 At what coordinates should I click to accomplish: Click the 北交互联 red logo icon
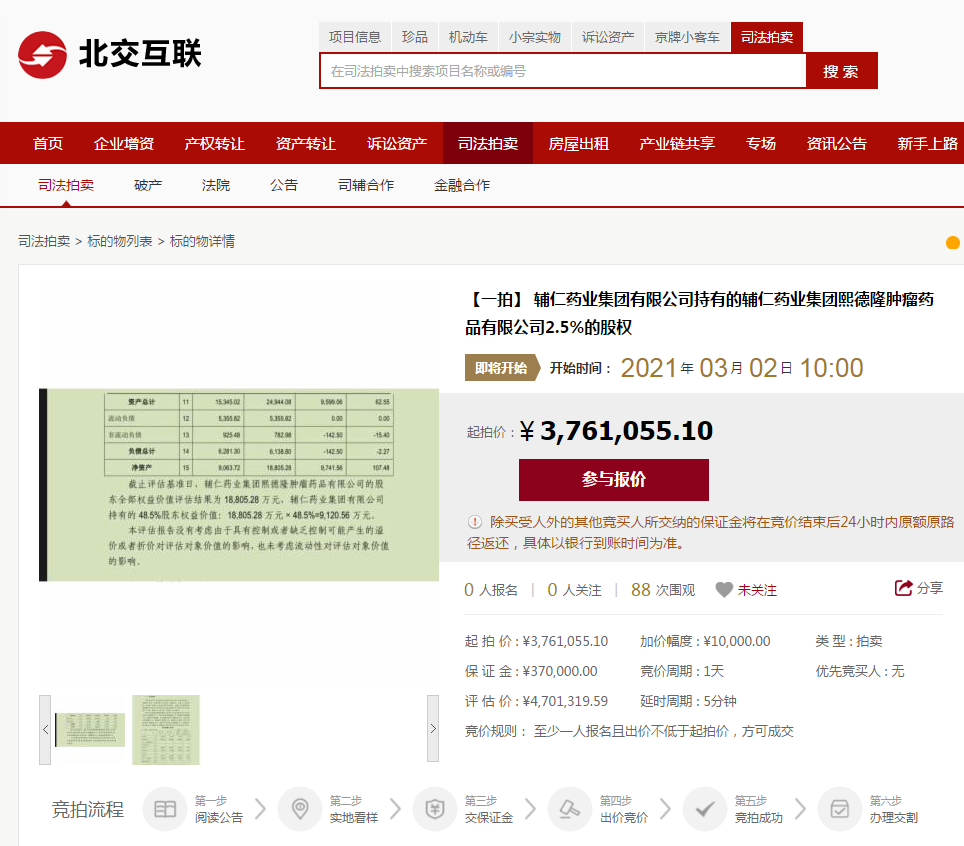(x=42, y=55)
